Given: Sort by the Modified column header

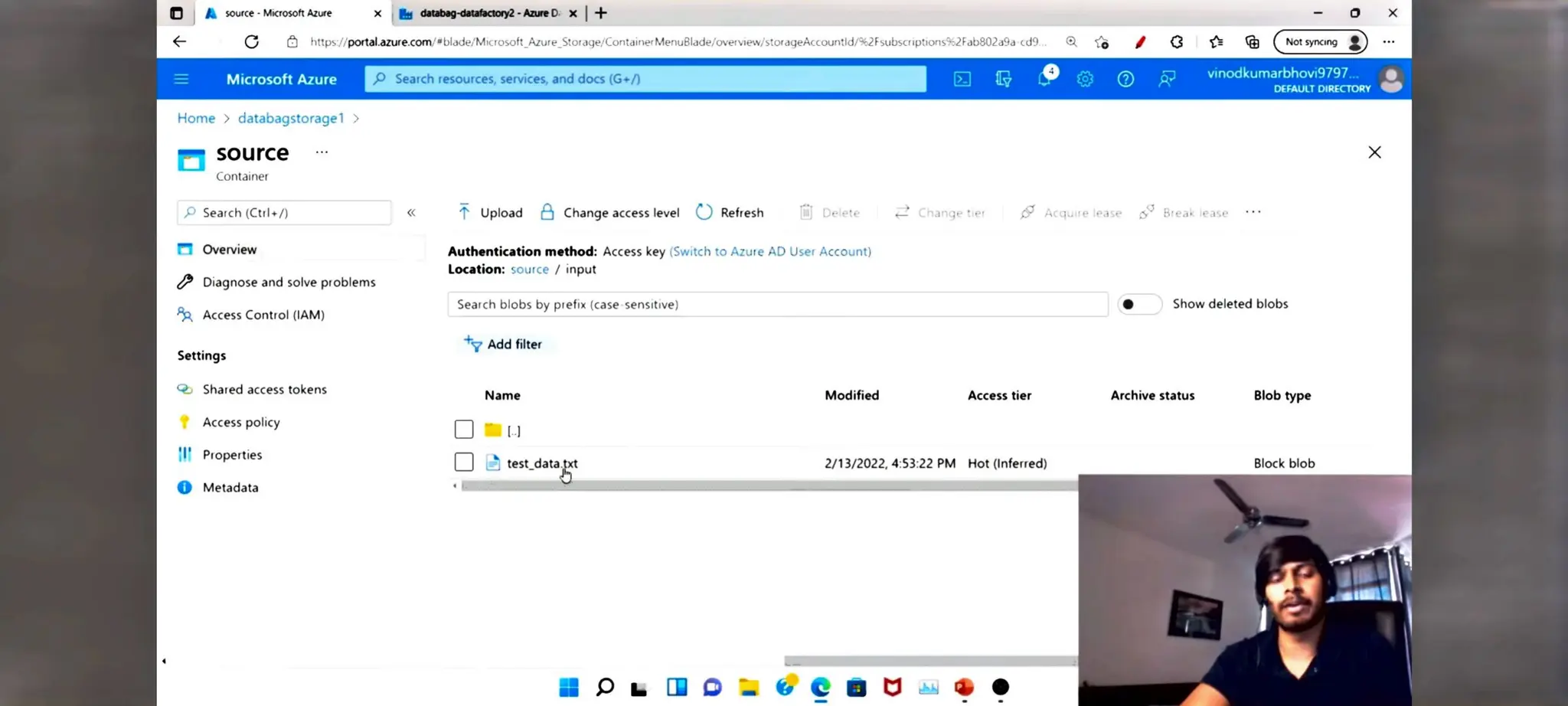Looking at the screenshot, I should [x=851, y=395].
